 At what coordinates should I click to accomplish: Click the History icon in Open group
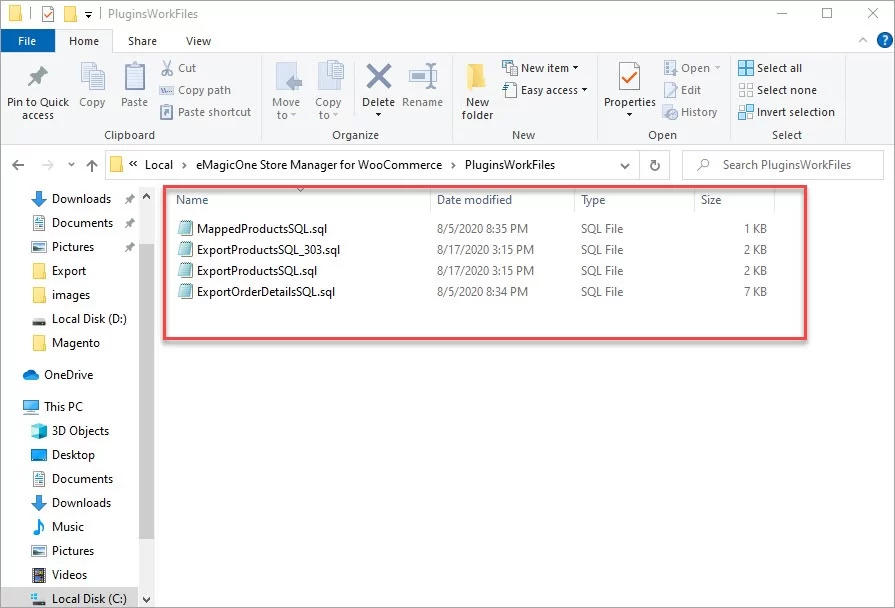pyautogui.click(x=691, y=112)
